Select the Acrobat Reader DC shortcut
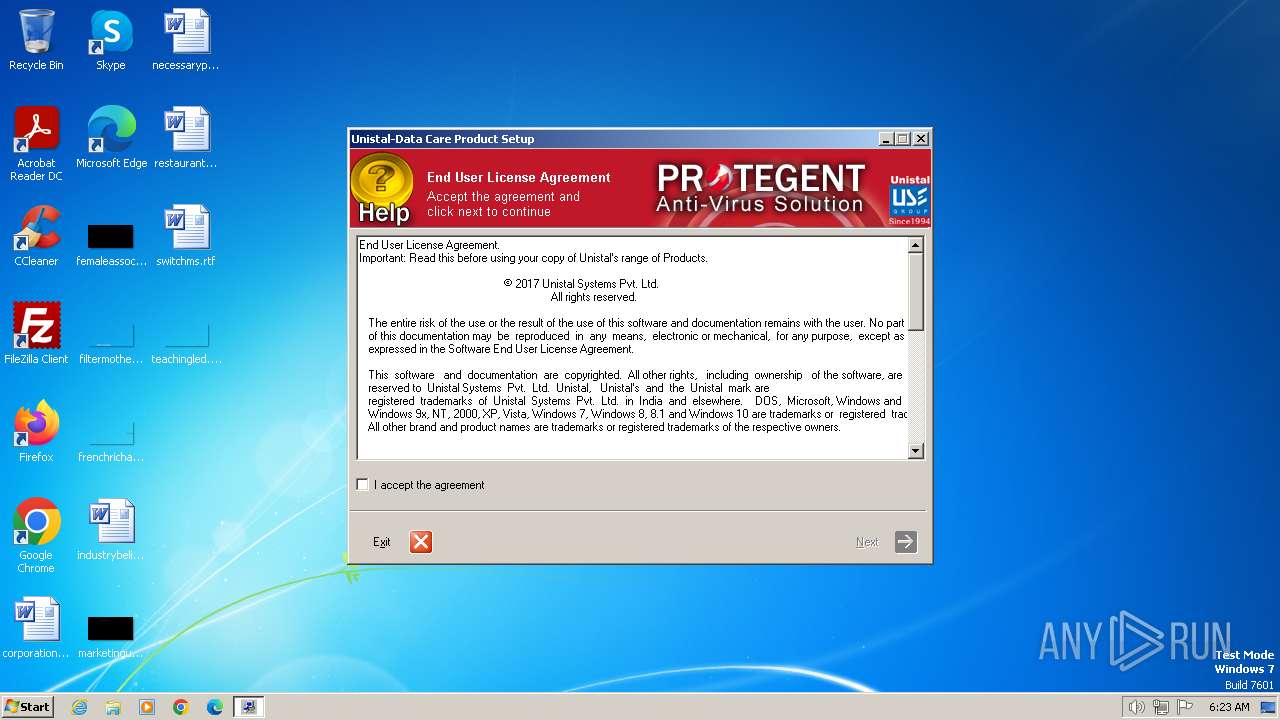1280x720 pixels. click(36, 145)
